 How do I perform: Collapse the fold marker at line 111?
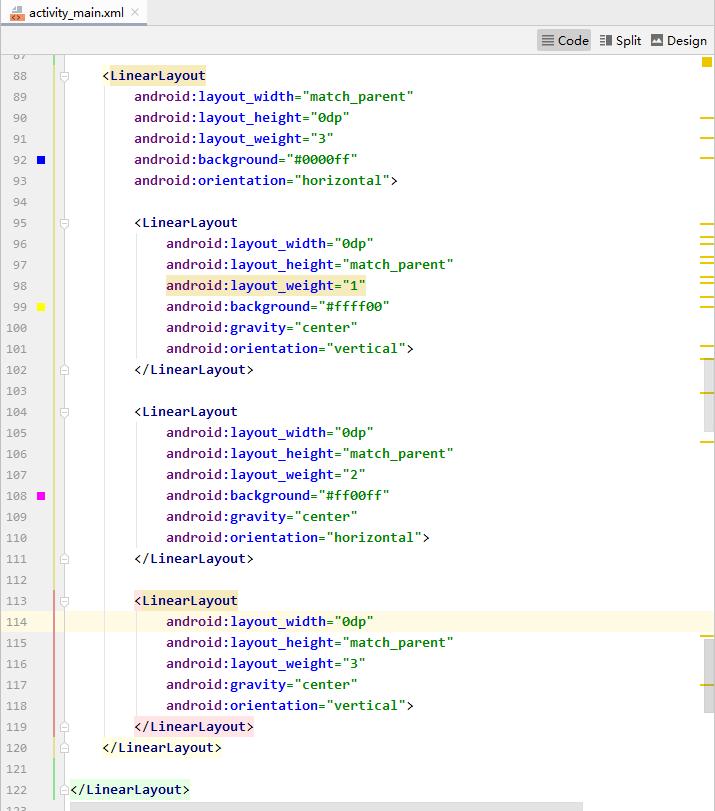coord(64,559)
